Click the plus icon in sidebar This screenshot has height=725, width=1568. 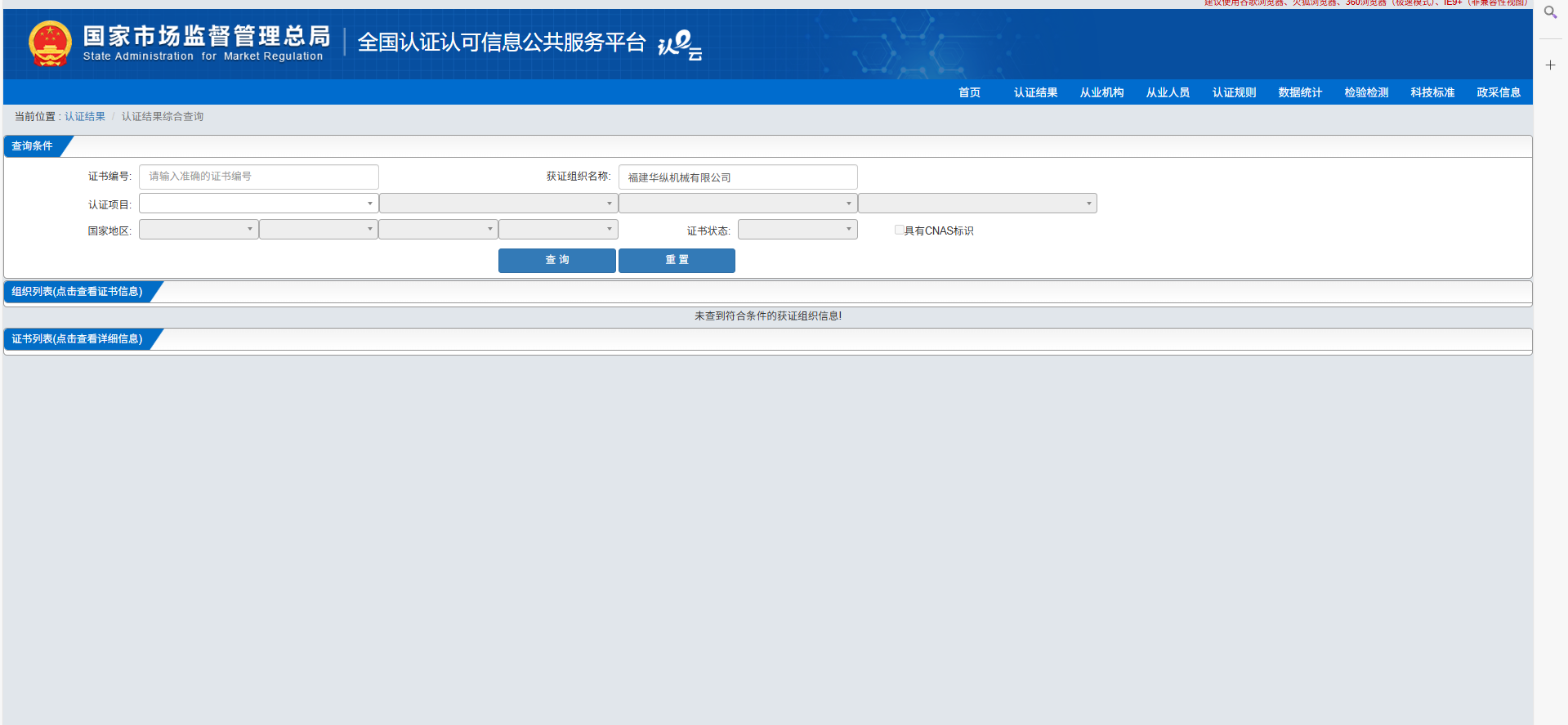(1550, 65)
